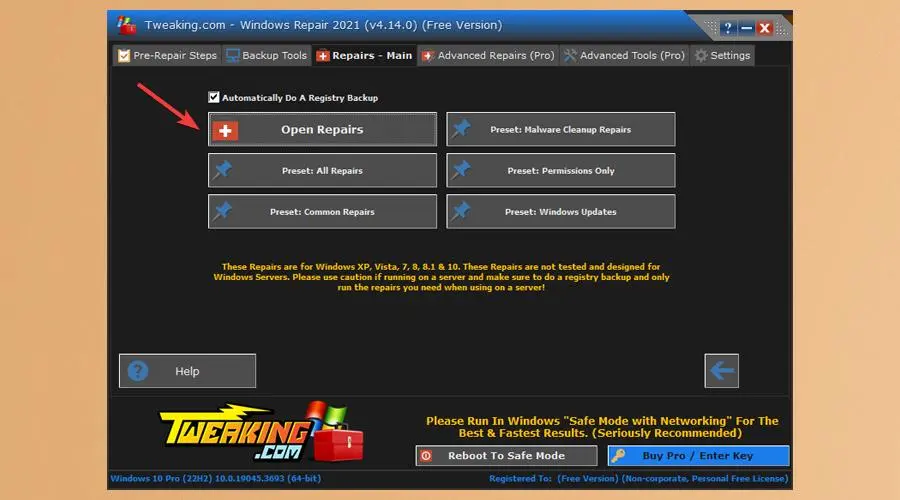The image size is (900, 500).
Task: Click the pin icon on Preset: Common Repairs
Action: (x=222, y=212)
